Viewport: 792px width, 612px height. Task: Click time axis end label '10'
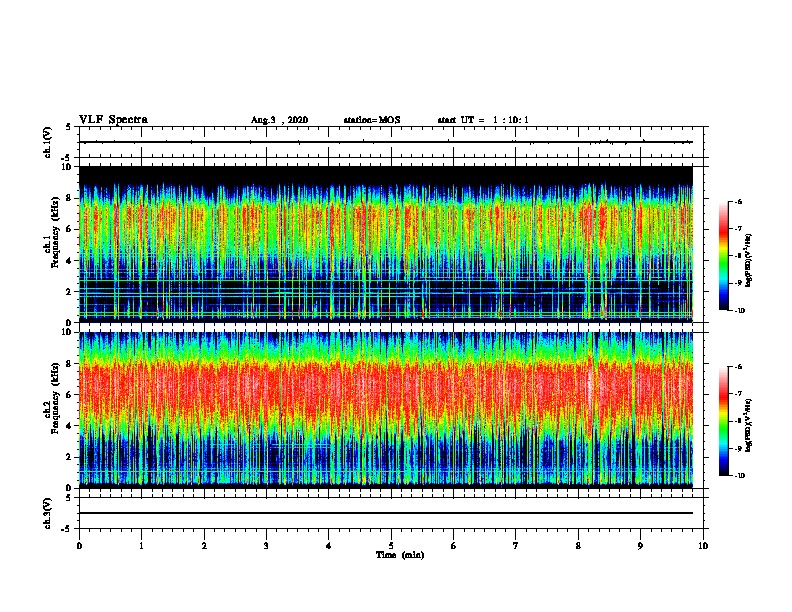pyautogui.click(x=703, y=546)
